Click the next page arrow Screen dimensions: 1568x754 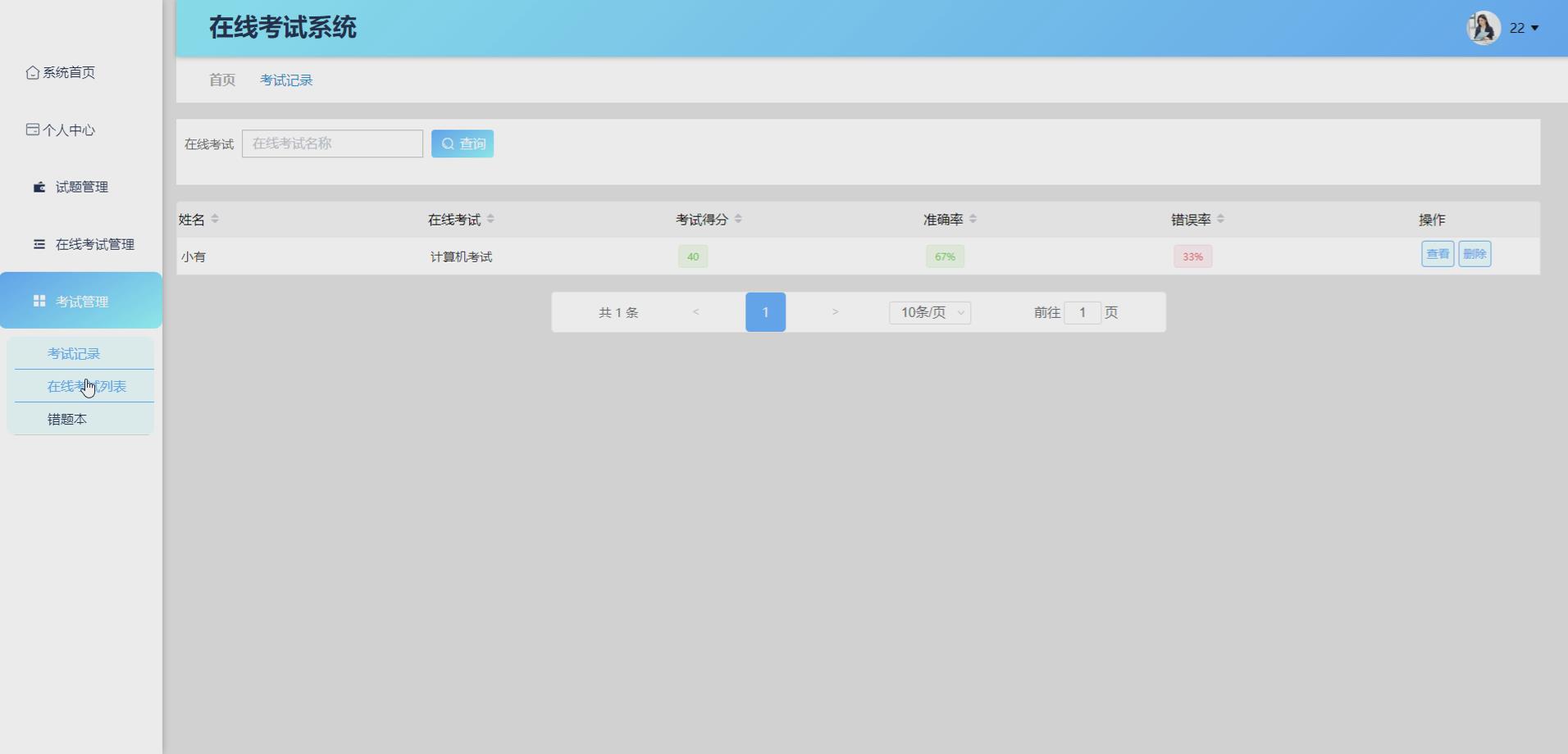[x=835, y=312]
